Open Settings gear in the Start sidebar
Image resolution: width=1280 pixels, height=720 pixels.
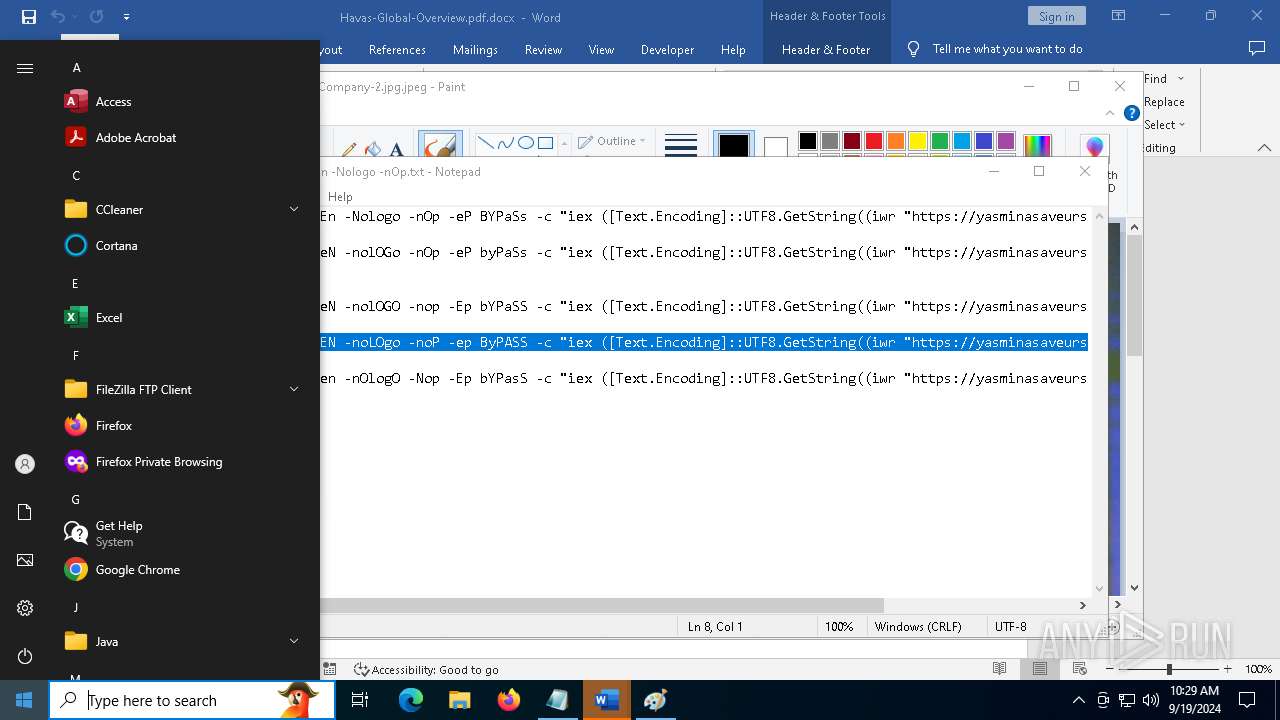tap(25, 608)
